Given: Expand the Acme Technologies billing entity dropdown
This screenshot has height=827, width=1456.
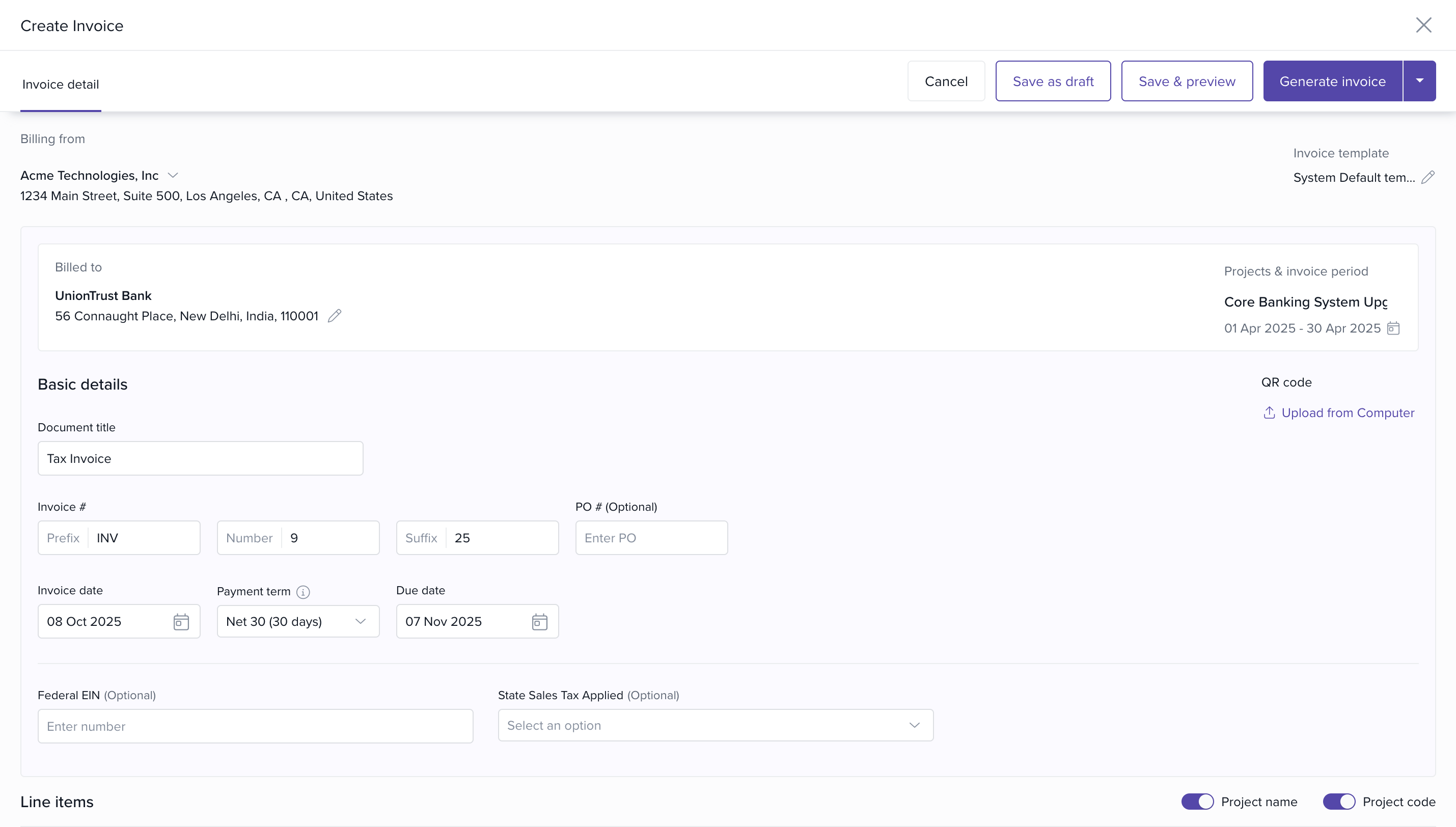Looking at the screenshot, I should click(x=173, y=176).
